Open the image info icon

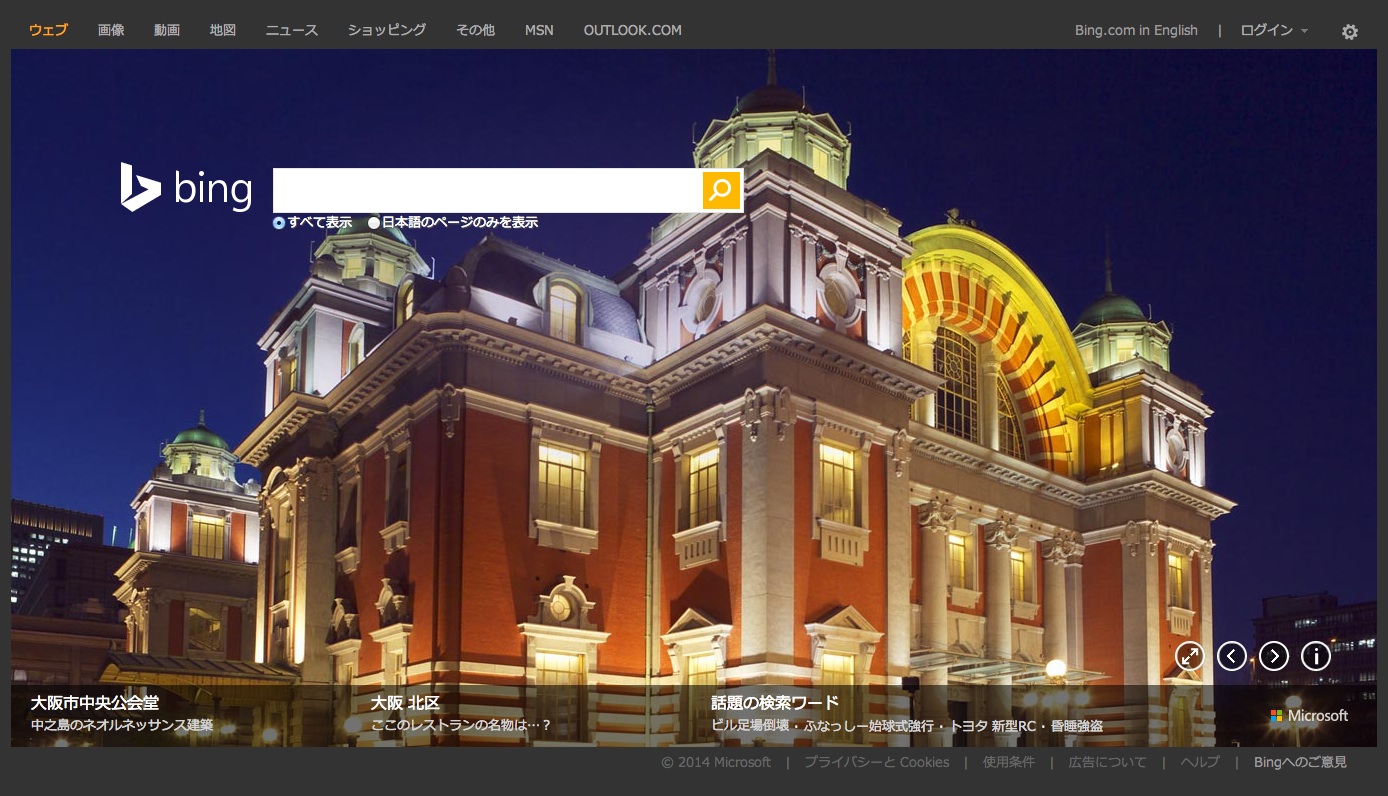(x=1315, y=656)
